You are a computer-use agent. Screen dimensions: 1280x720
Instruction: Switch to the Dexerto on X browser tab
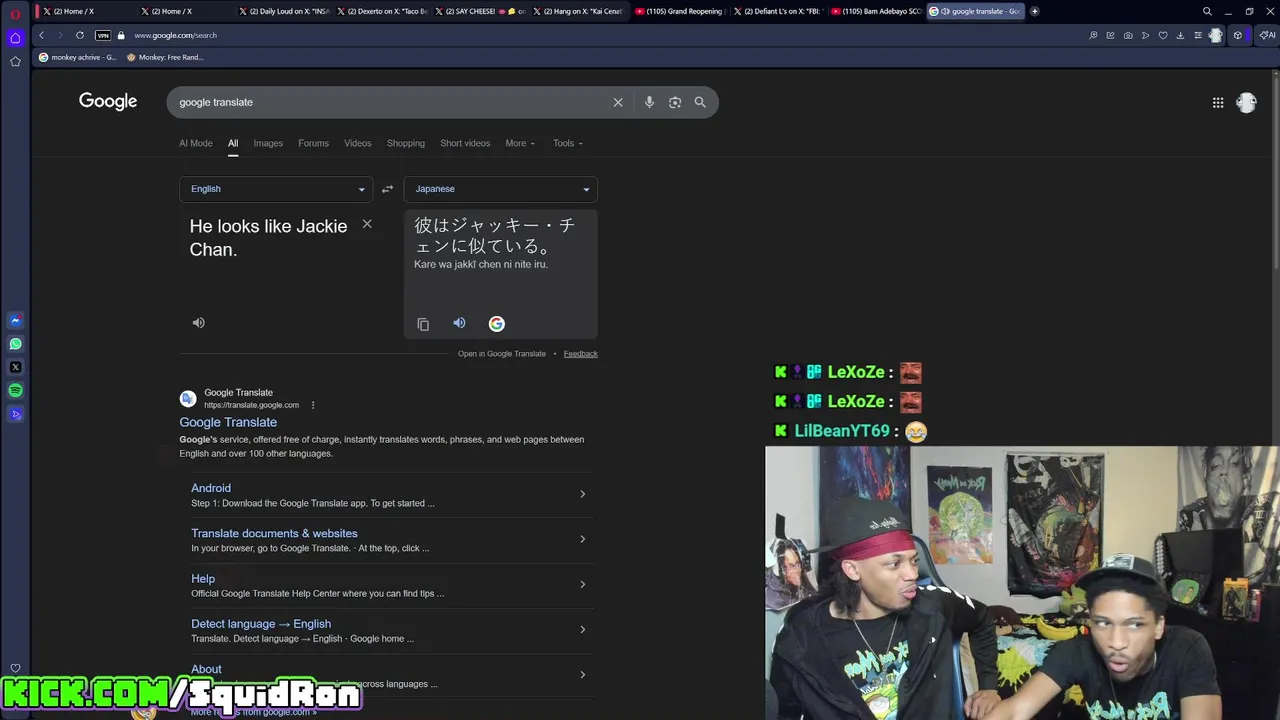click(x=383, y=11)
